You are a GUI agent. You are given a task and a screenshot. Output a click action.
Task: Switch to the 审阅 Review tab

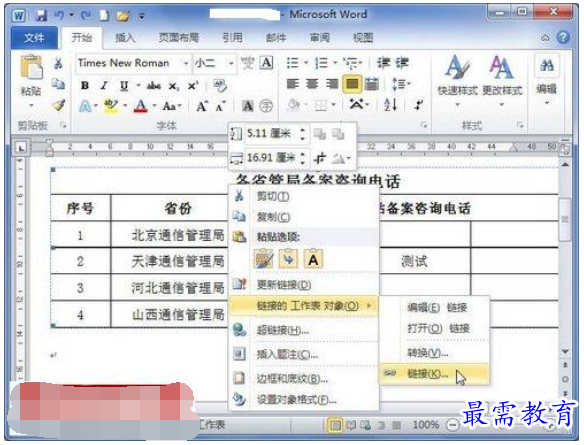coord(320,38)
